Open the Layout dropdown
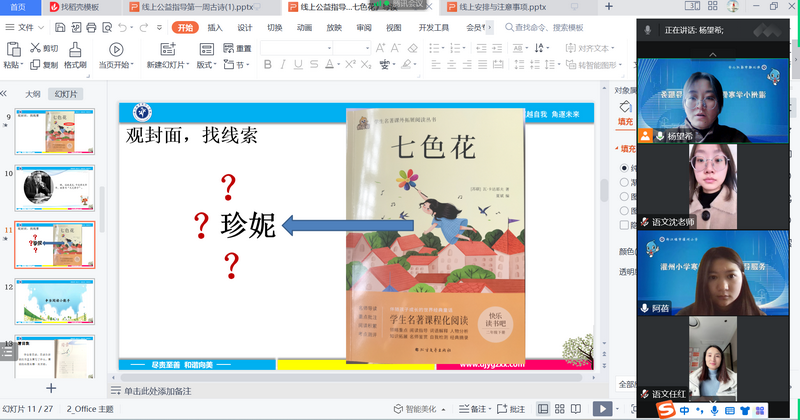Screen dimensions: 800x420 click(207, 65)
